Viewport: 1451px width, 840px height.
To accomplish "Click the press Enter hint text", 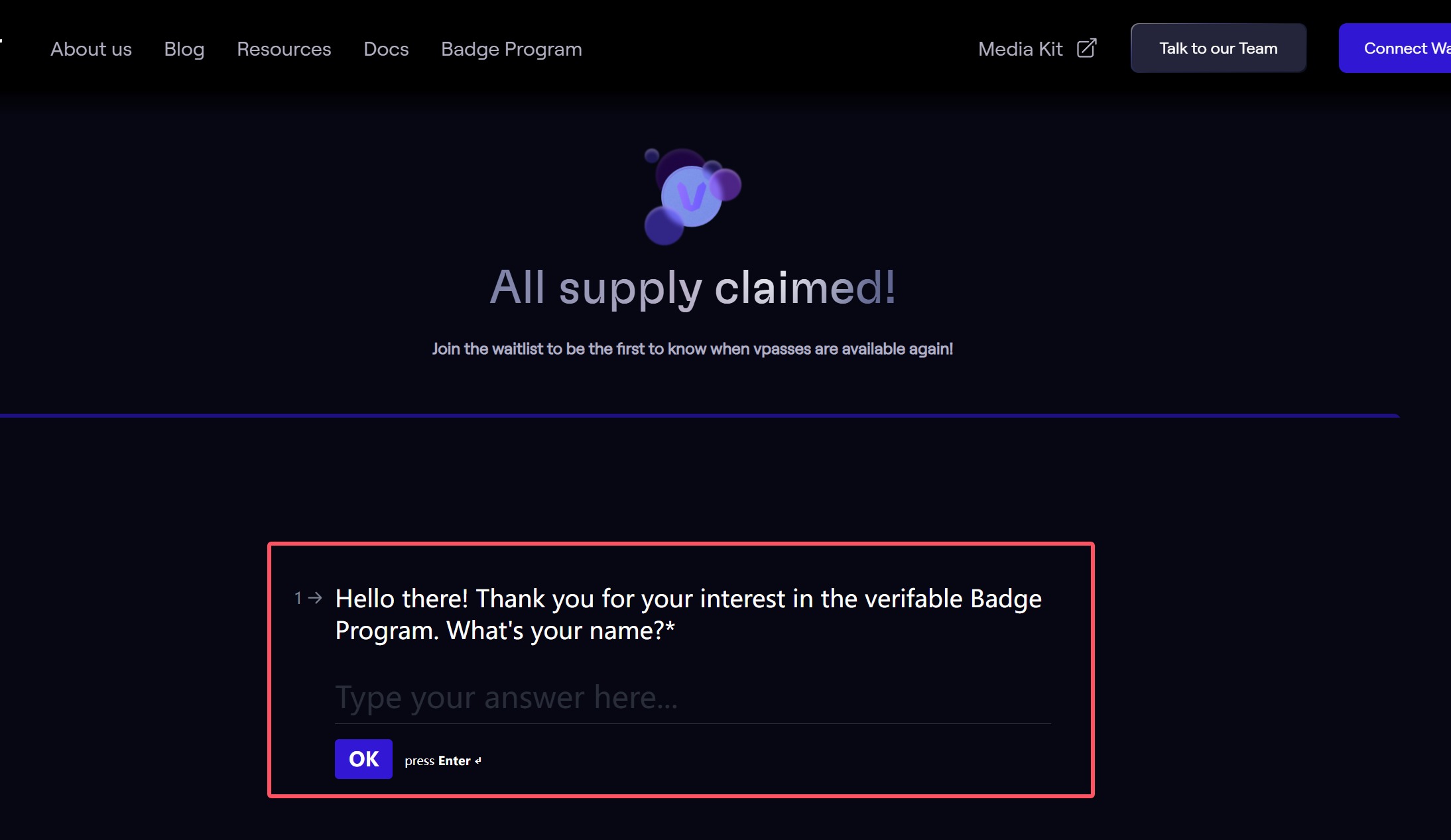I will 438,760.
